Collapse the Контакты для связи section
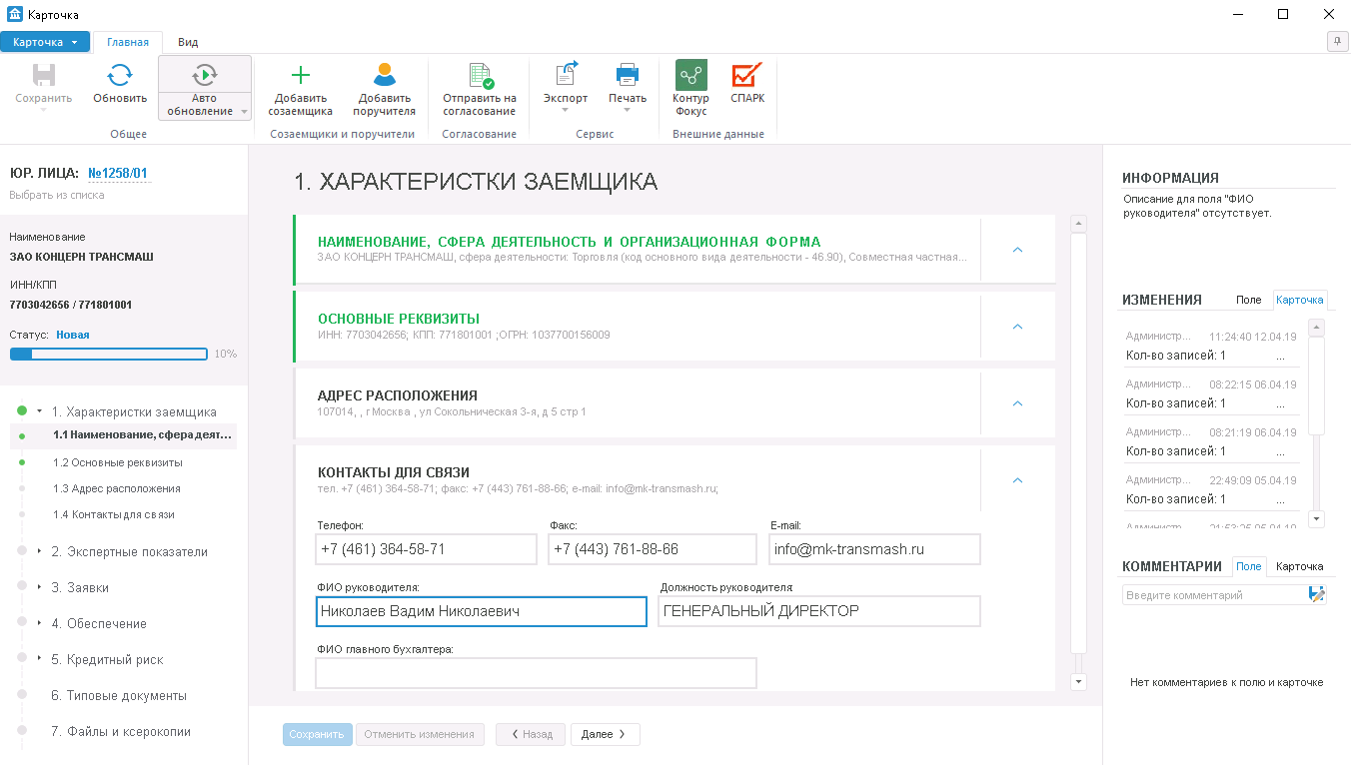 pos(1017,481)
